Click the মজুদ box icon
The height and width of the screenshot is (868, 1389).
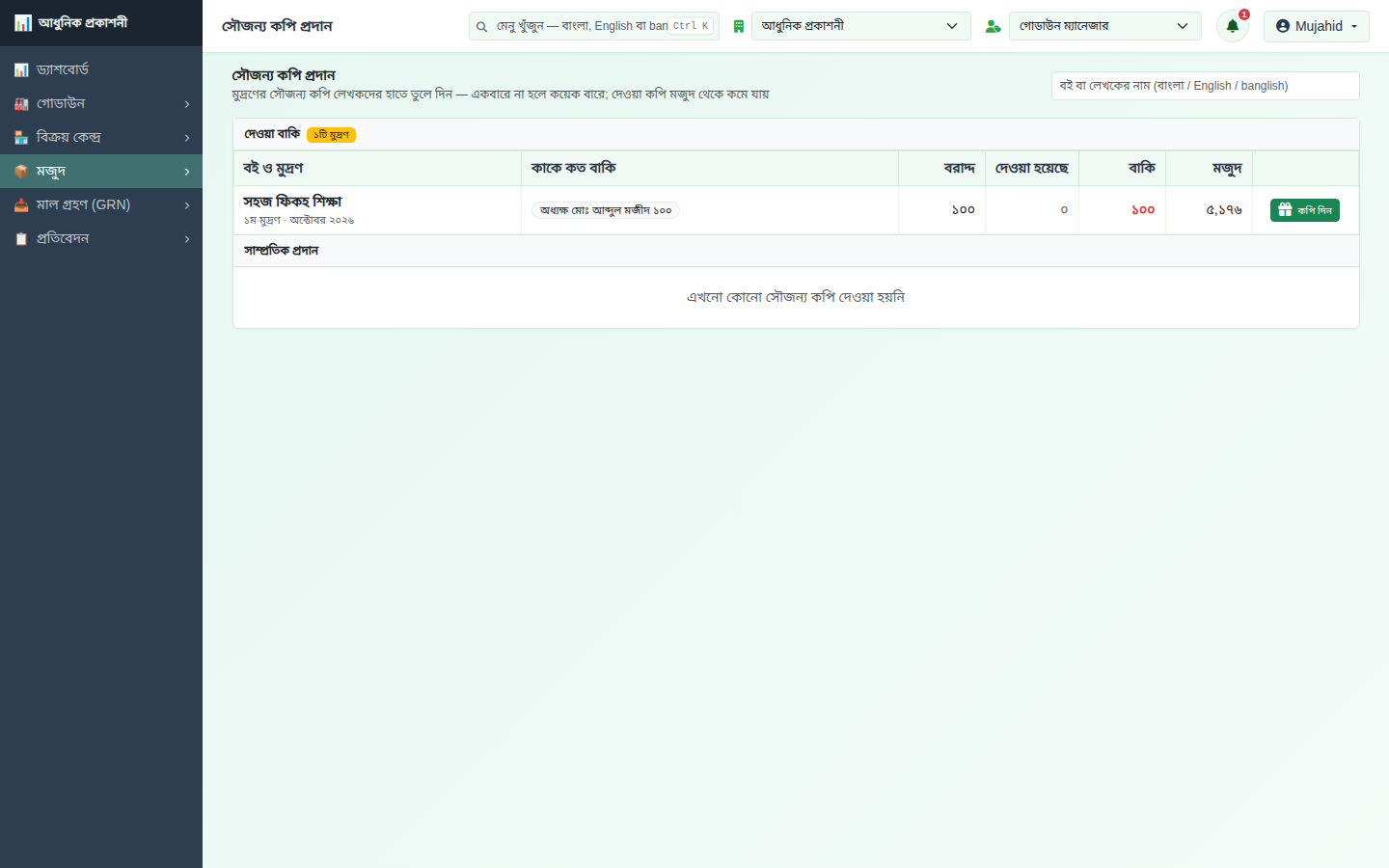click(x=21, y=172)
